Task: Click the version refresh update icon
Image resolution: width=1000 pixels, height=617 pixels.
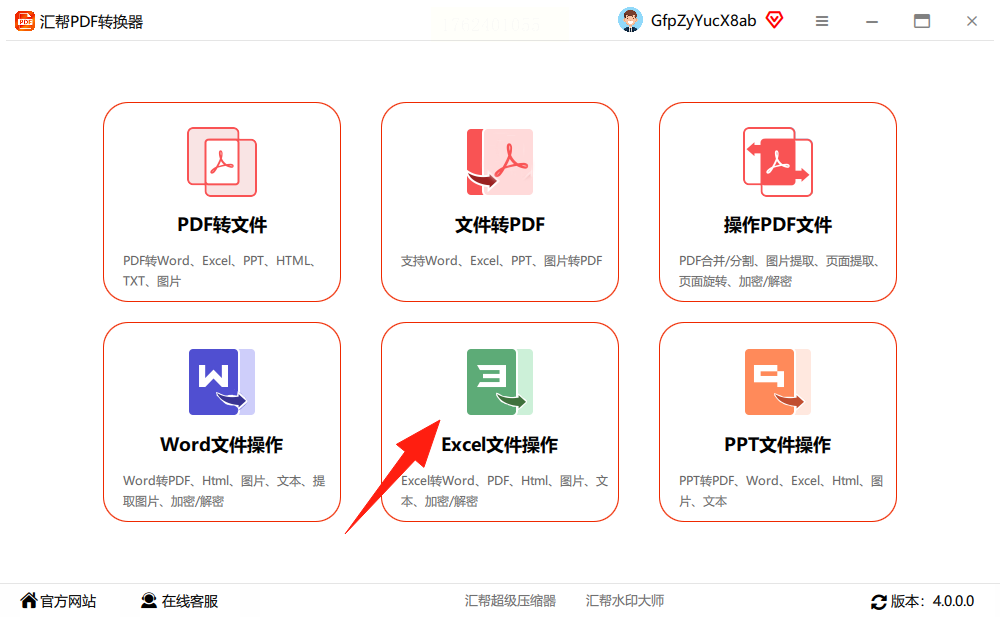Action: (x=879, y=602)
